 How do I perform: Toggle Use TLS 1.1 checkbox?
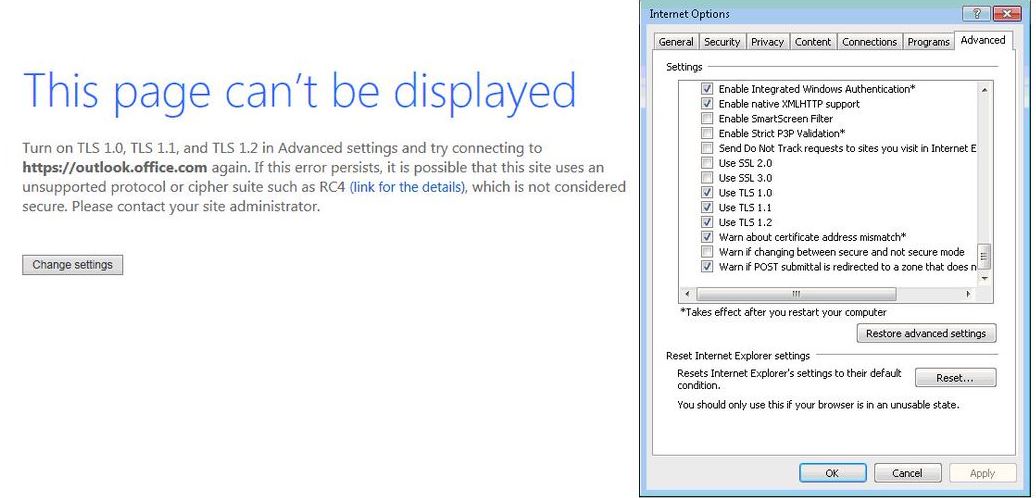[707, 207]
